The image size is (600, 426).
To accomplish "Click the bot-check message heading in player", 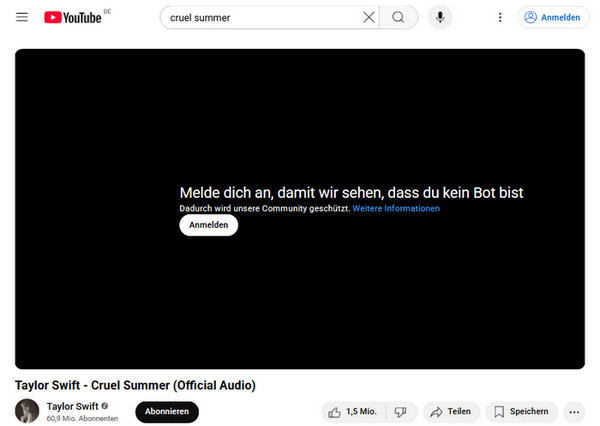I will click(351, 193).
